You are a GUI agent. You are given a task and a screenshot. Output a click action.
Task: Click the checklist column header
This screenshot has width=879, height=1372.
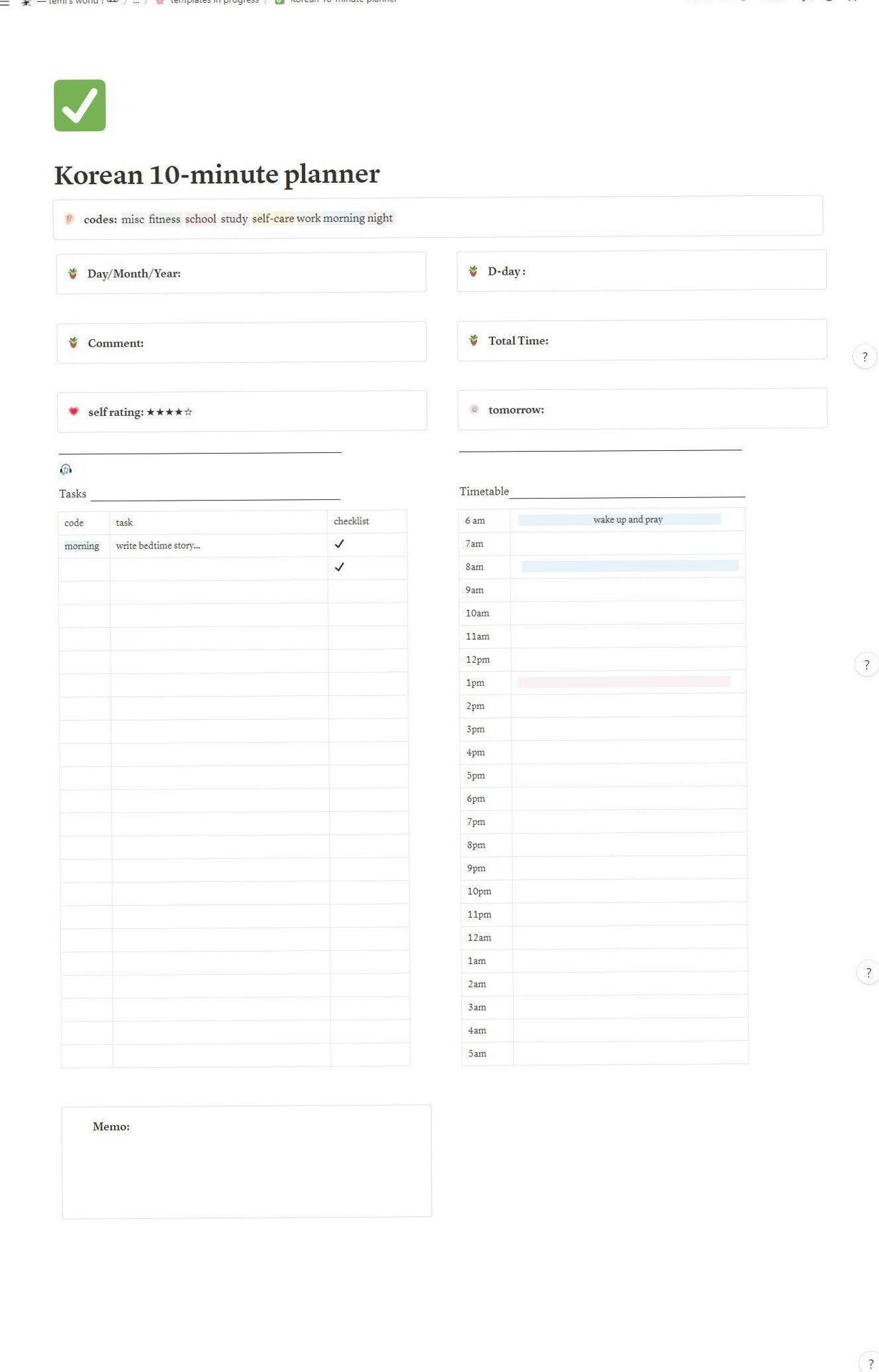click(351, 521)
